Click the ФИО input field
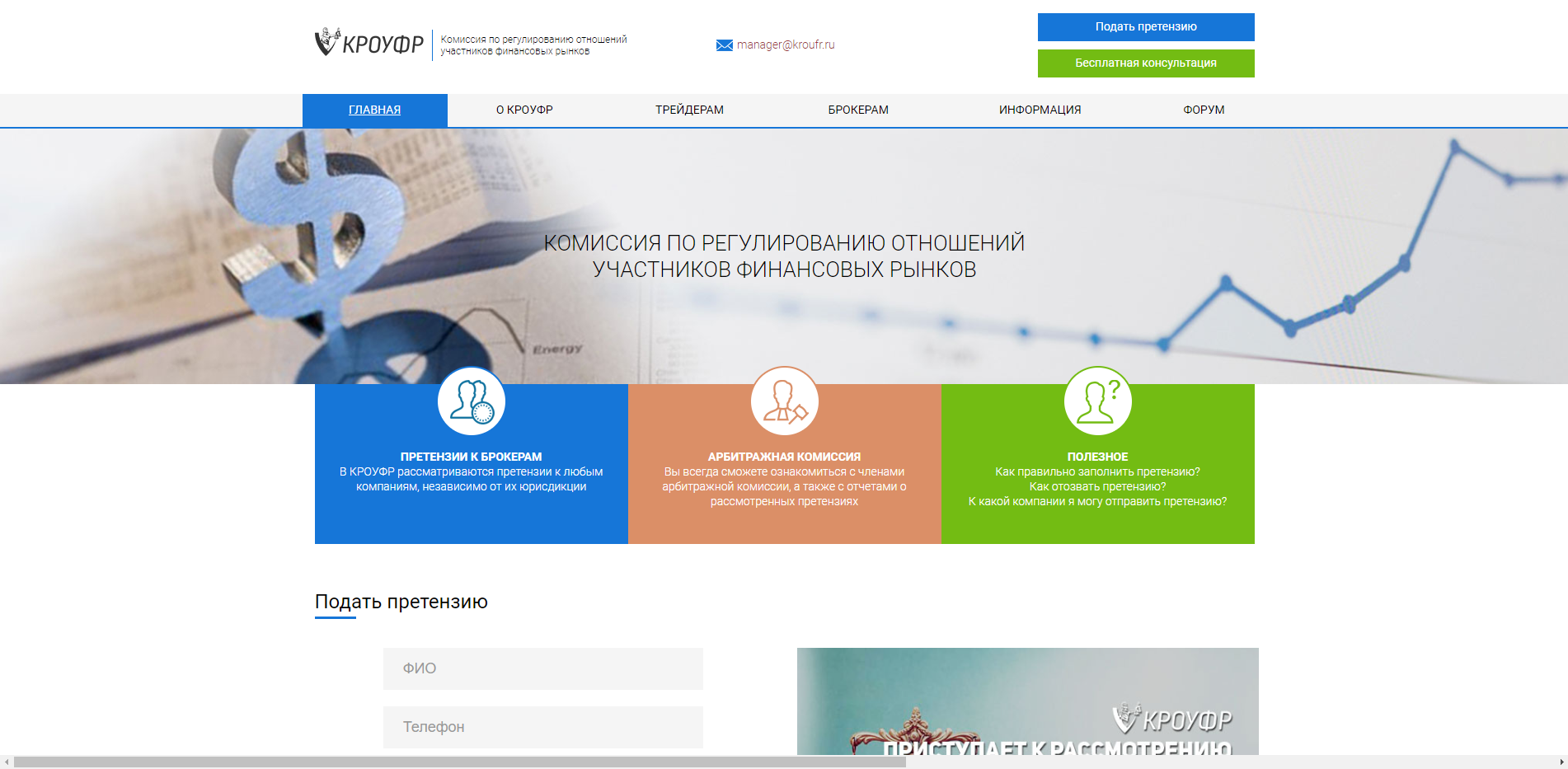Screen dimensions: 1568x769 [x=543, y=668]
